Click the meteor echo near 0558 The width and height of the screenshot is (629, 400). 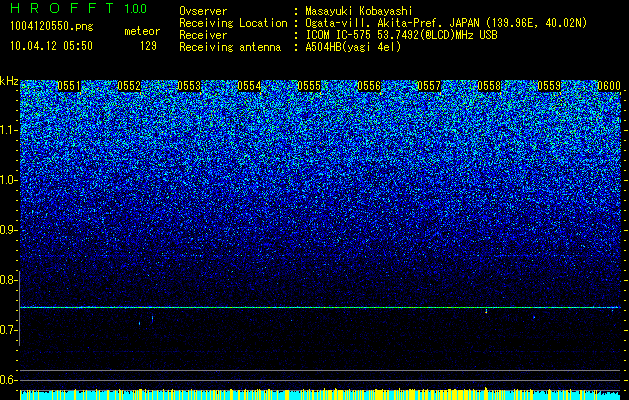pyautogui.click(x=486, y=311)
